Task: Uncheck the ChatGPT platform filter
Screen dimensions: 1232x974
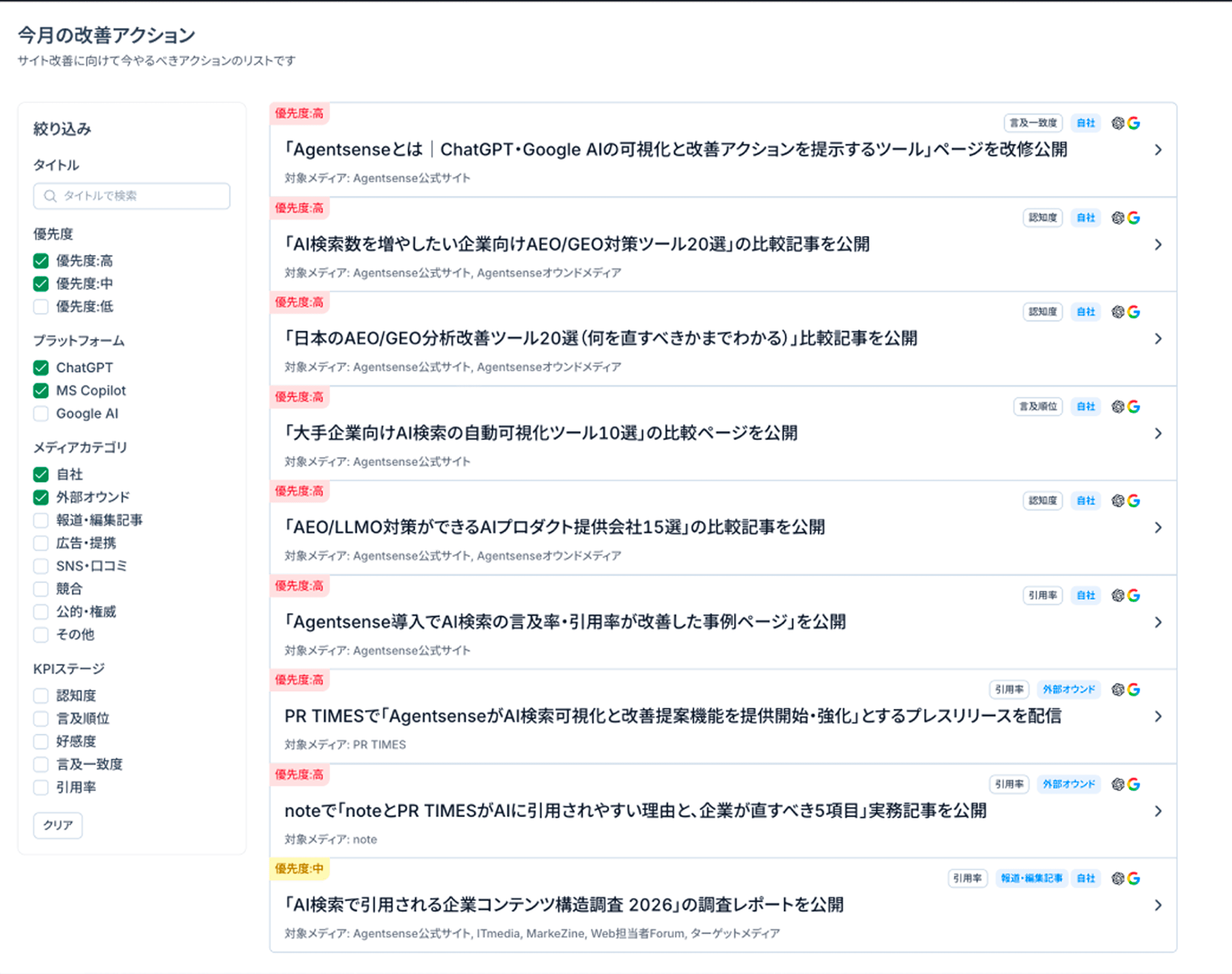Action: (x=40, y=368)
